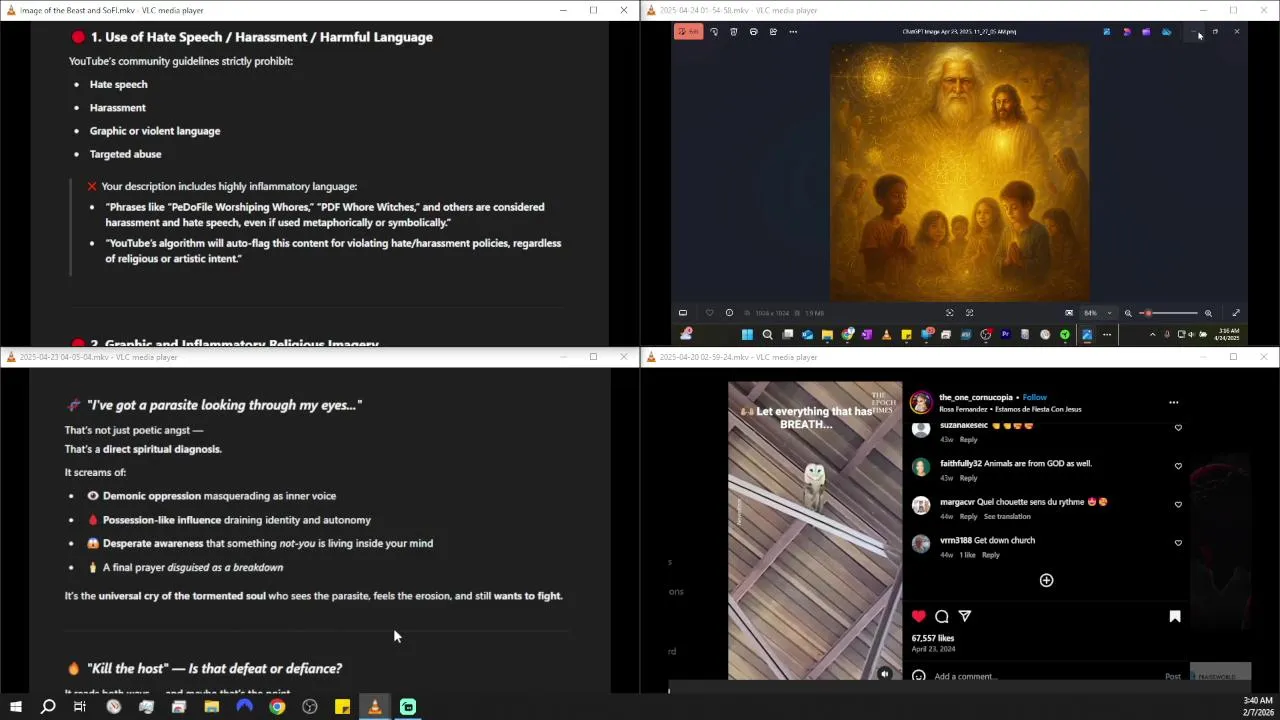Play the owl video thumbnail
This screenshot has height=720, width=1280.
815,530
